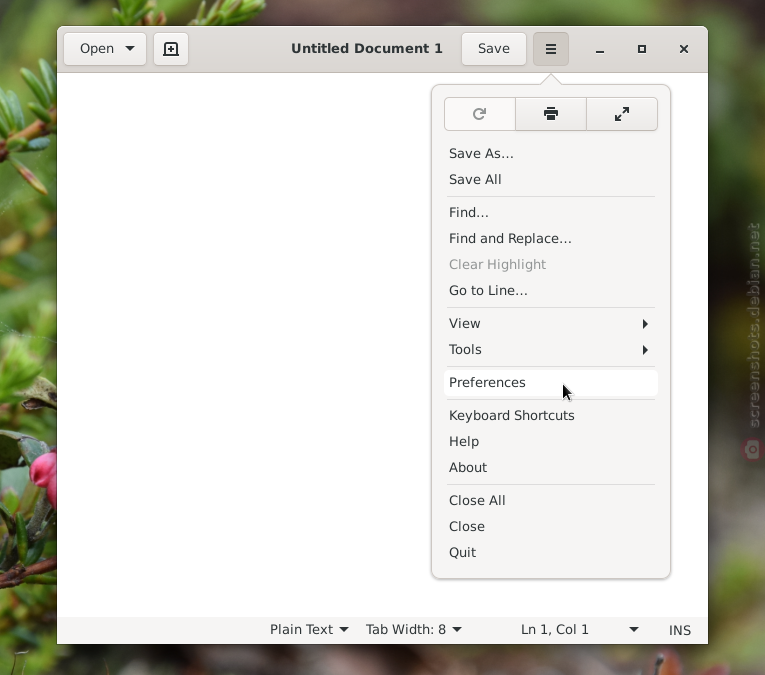
Task: Choose Quit from the menu
Action: [x=551, y=553]
